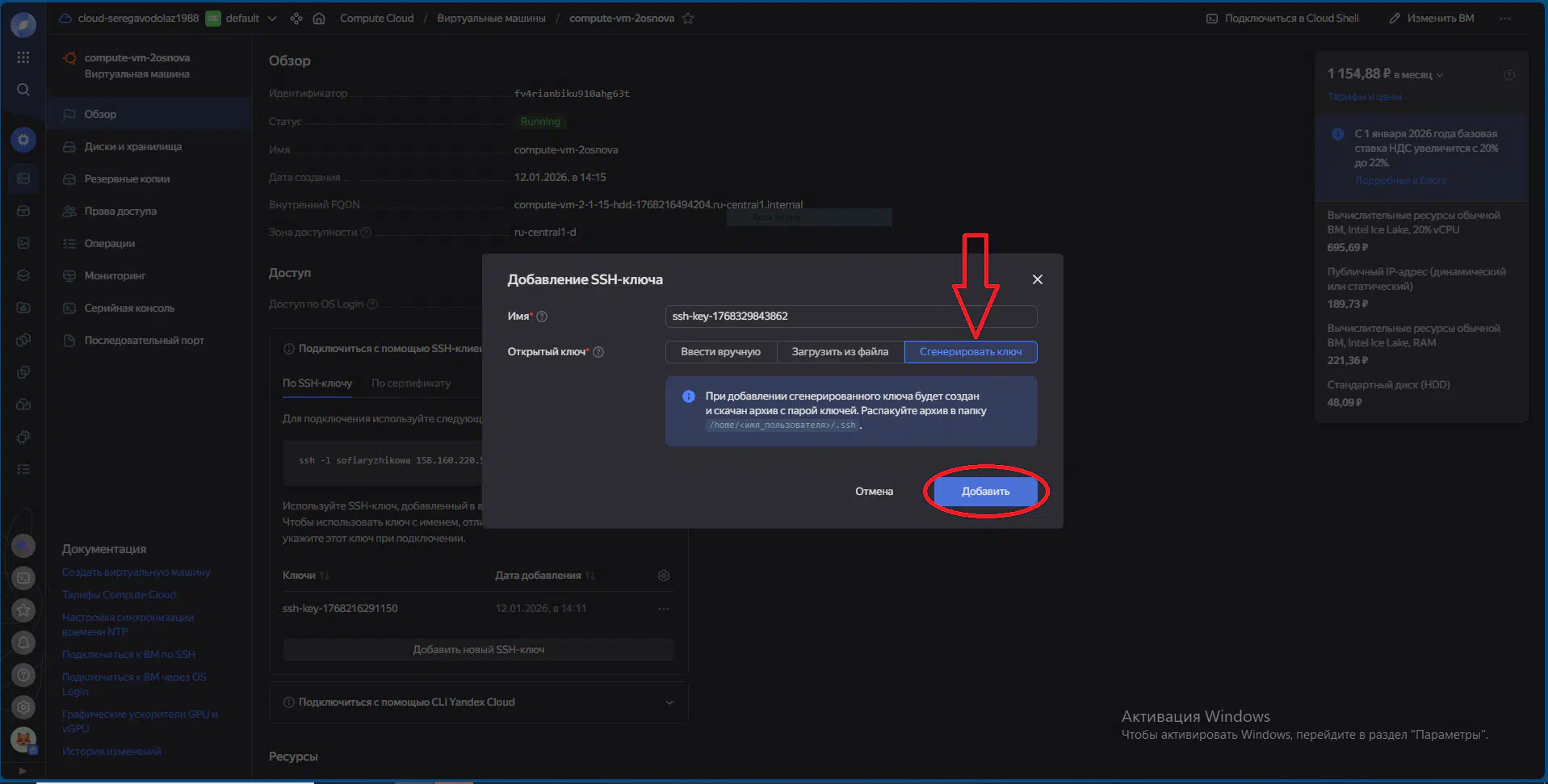Click the Отмена button
This screenshot has width=1548, height=784.
click(x=874, y=492)
